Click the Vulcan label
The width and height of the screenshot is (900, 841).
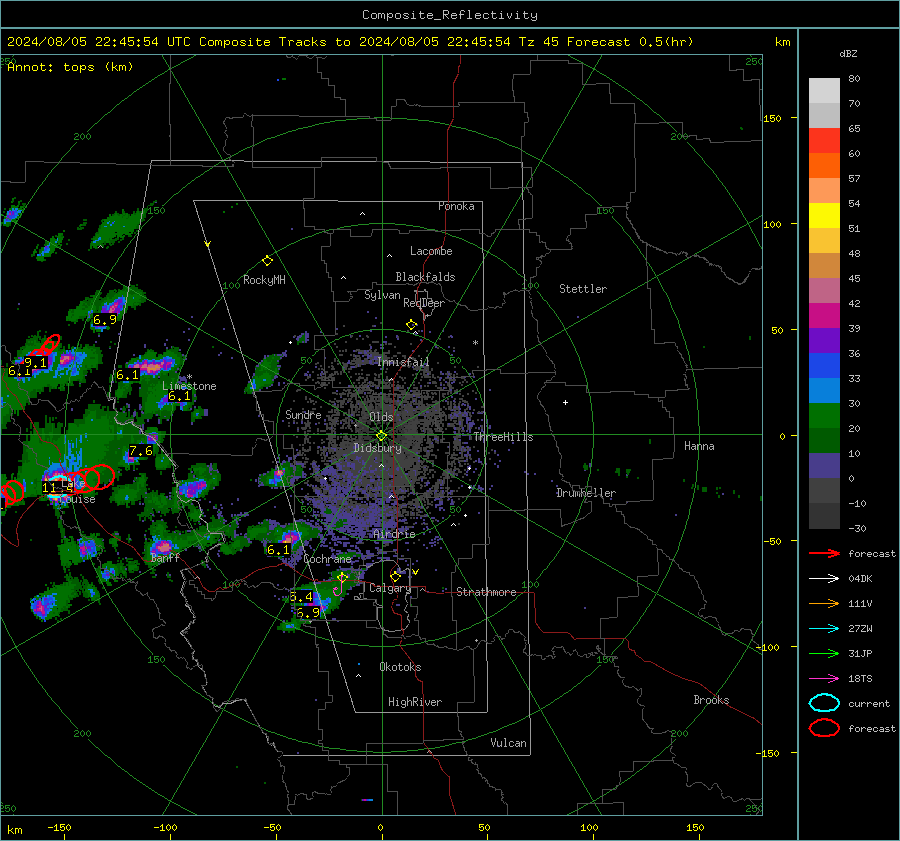[x=508, y=743]
